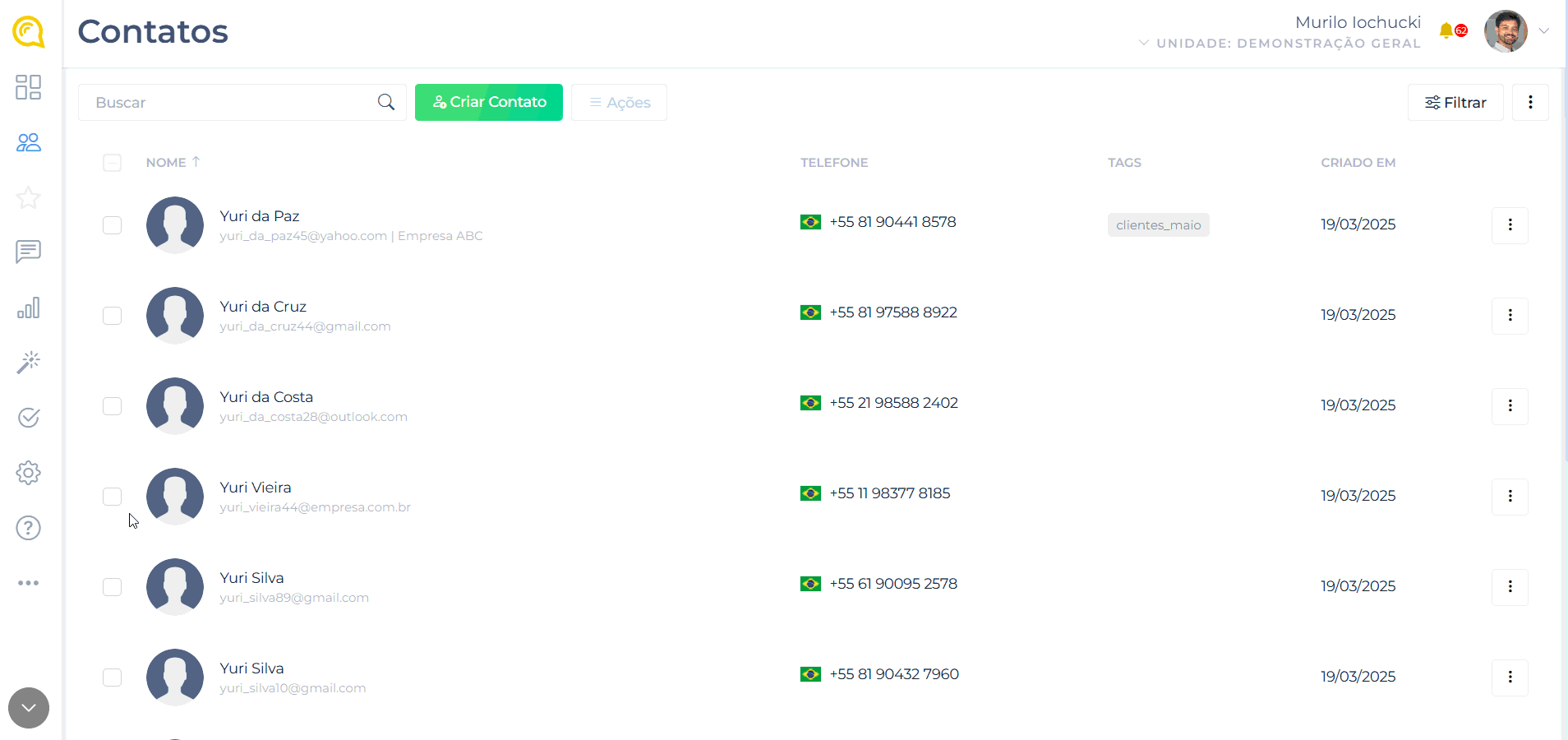Select checkbox for Yuri da Paz
The image size is (1568, 740).
tap(112, 225)
